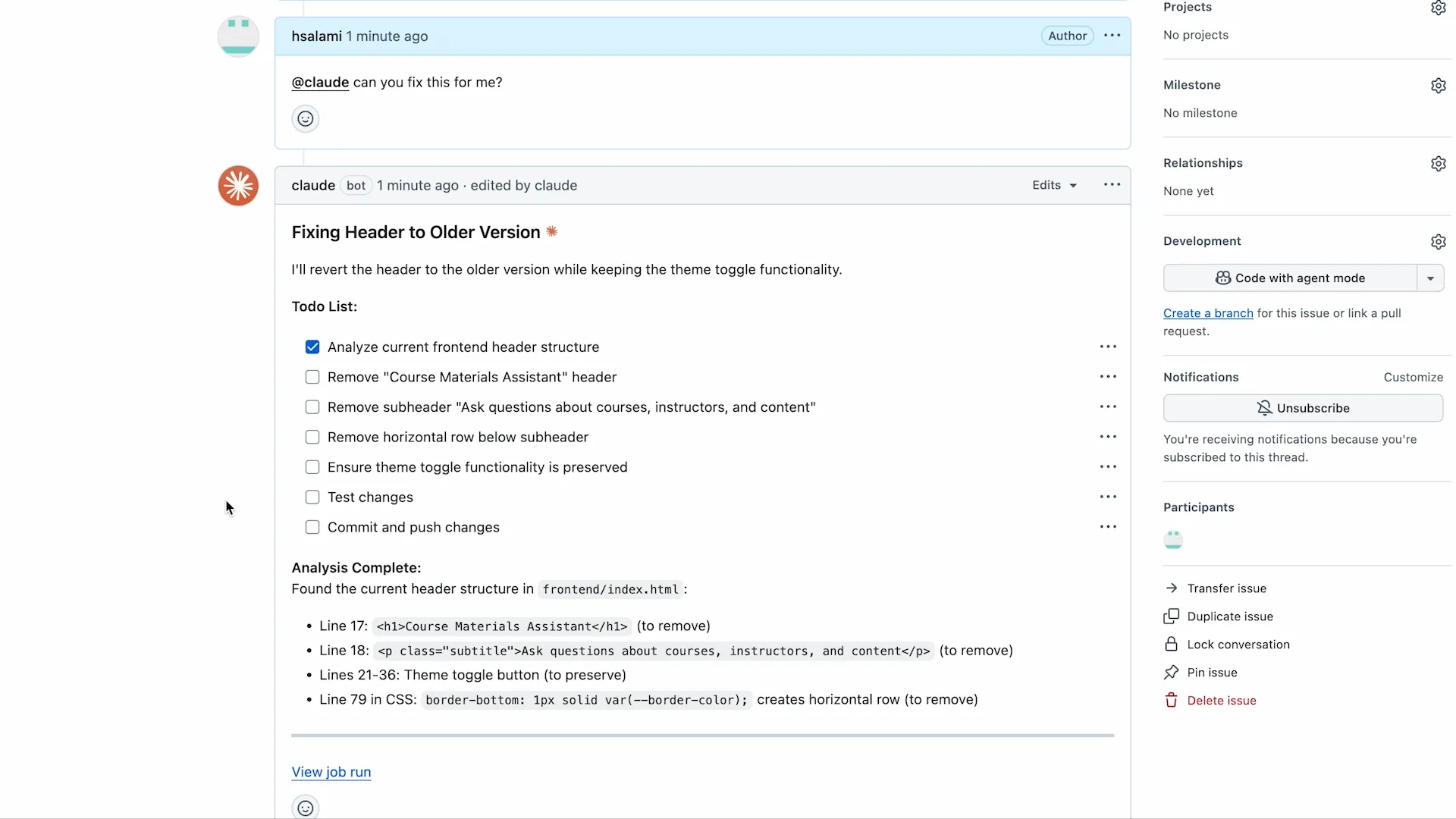The image size is (1456, 819).
Task: Click hsalami avatar beside comment
Action: point(238,36)
